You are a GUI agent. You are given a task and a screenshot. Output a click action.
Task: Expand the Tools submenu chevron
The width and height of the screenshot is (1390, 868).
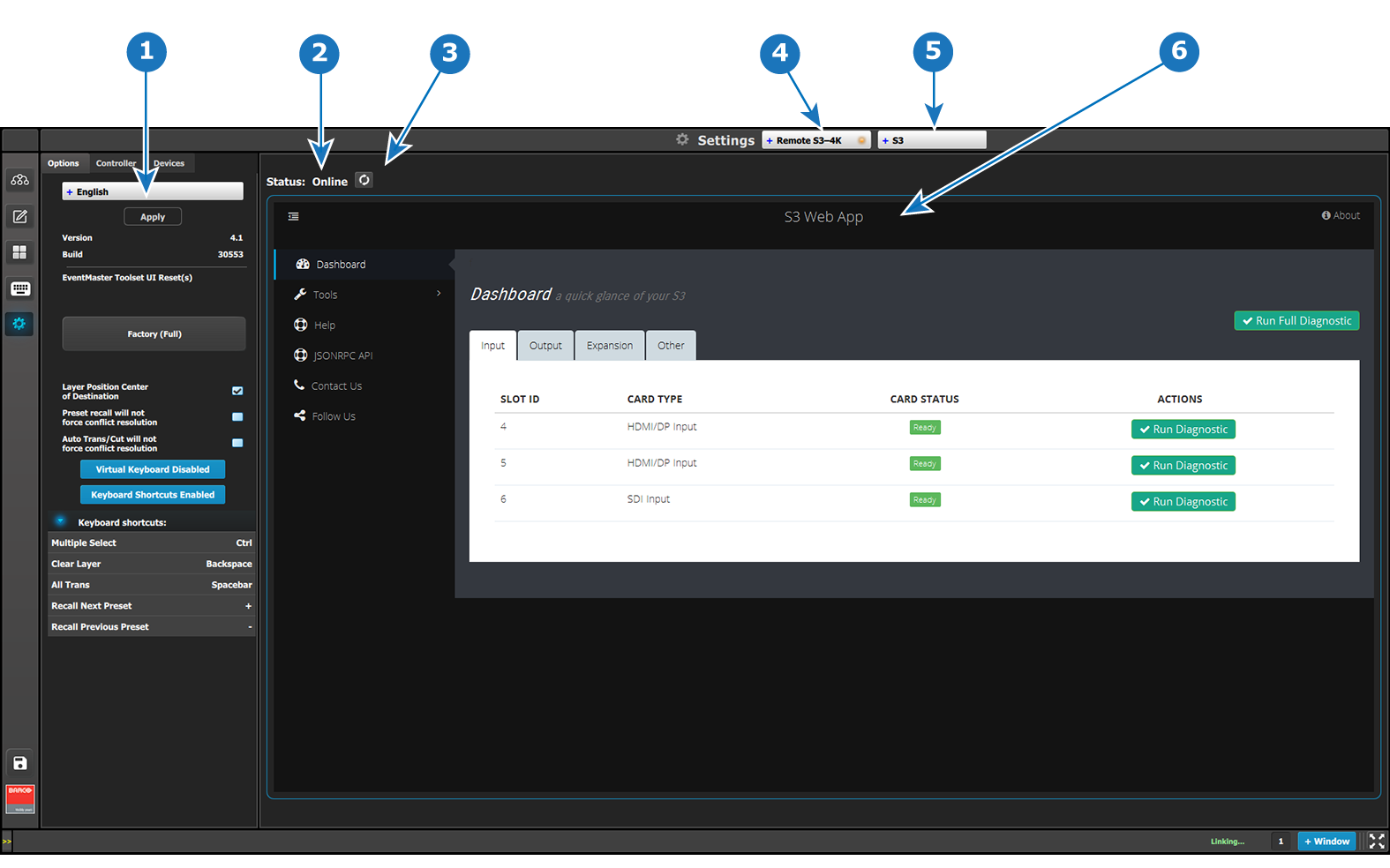pyautogui.click(x=439, y=294)
